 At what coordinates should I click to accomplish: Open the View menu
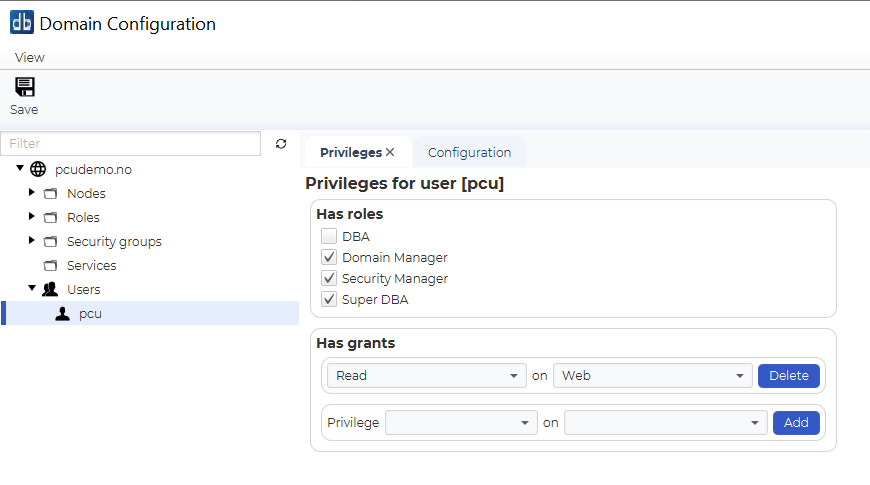pos(29,58)
